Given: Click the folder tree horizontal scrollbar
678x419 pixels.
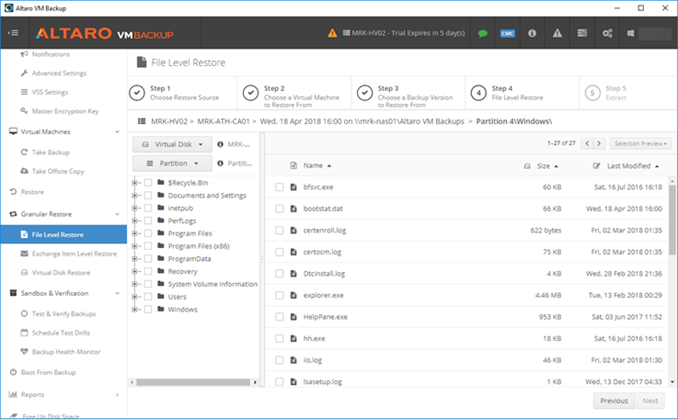Looking at the screenshot, I should [193, 382].
